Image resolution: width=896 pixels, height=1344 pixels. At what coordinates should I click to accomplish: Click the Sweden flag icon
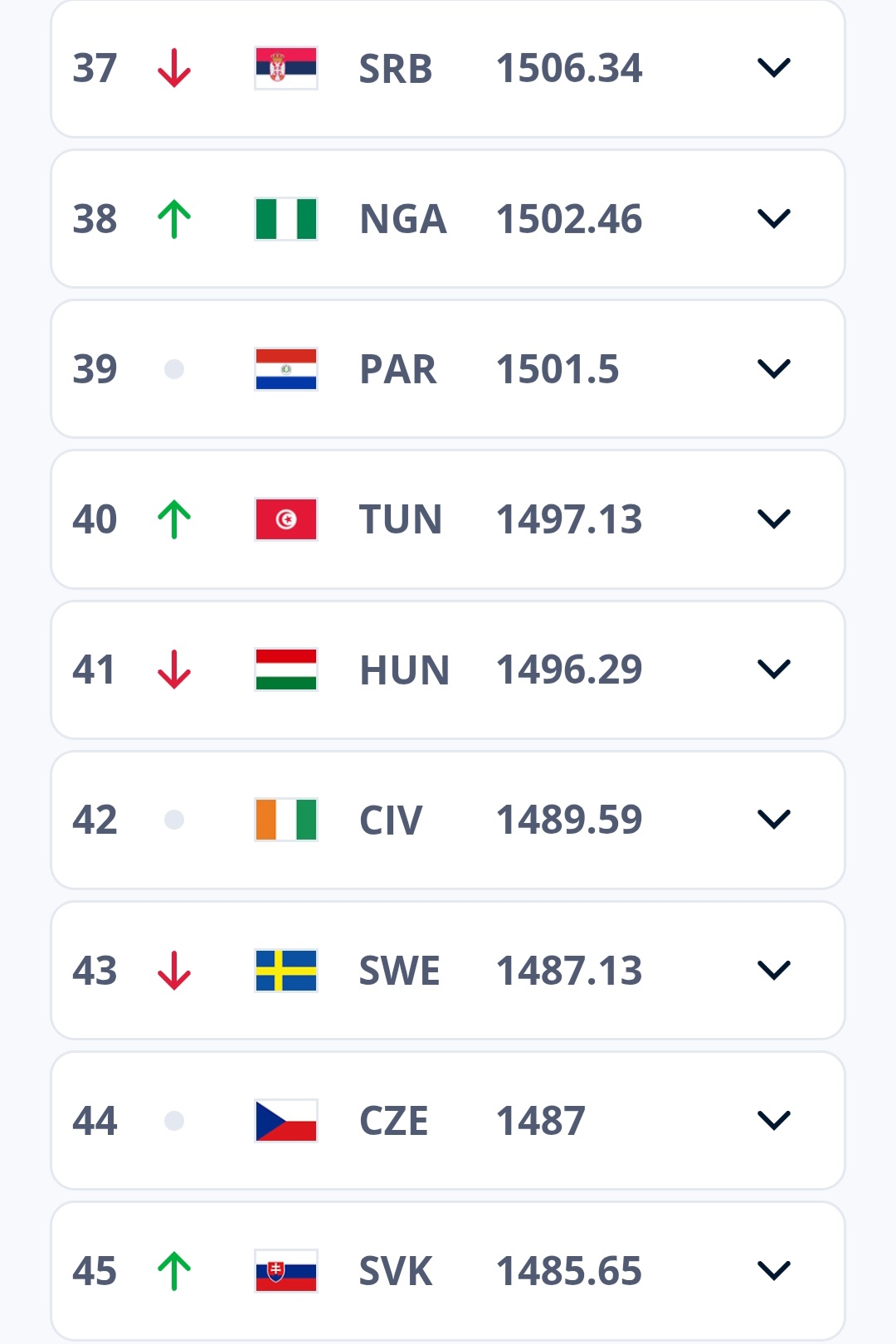coord(286,971)
